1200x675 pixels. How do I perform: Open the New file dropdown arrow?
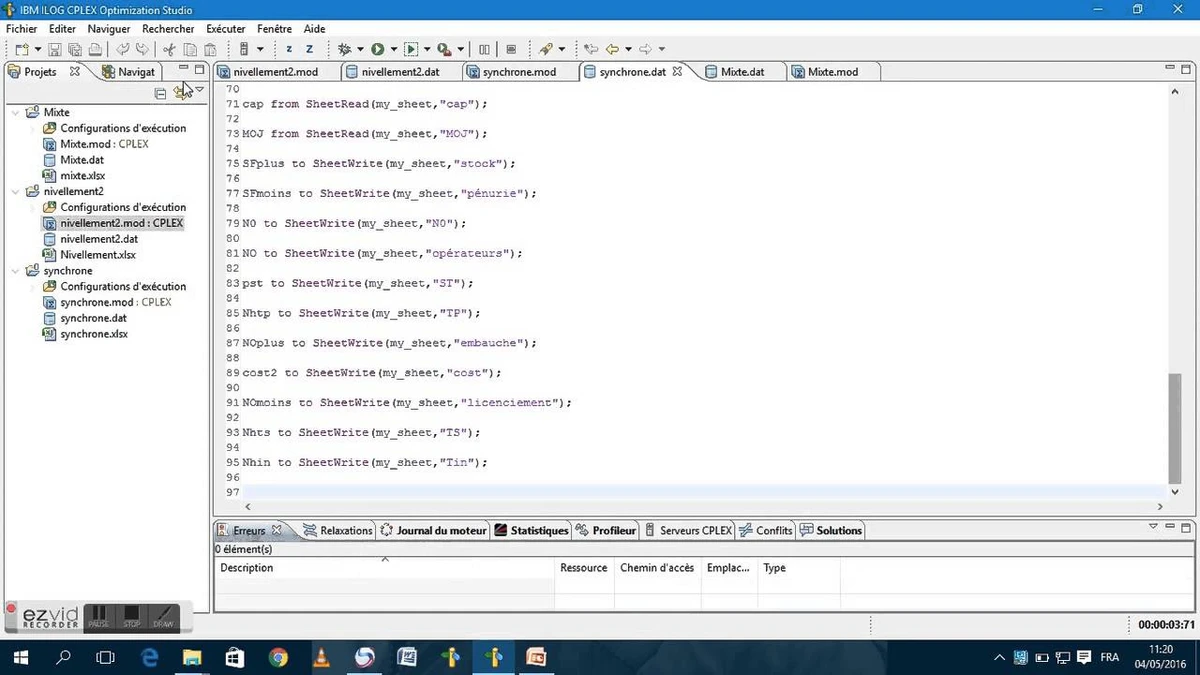(x=38, y=49)
